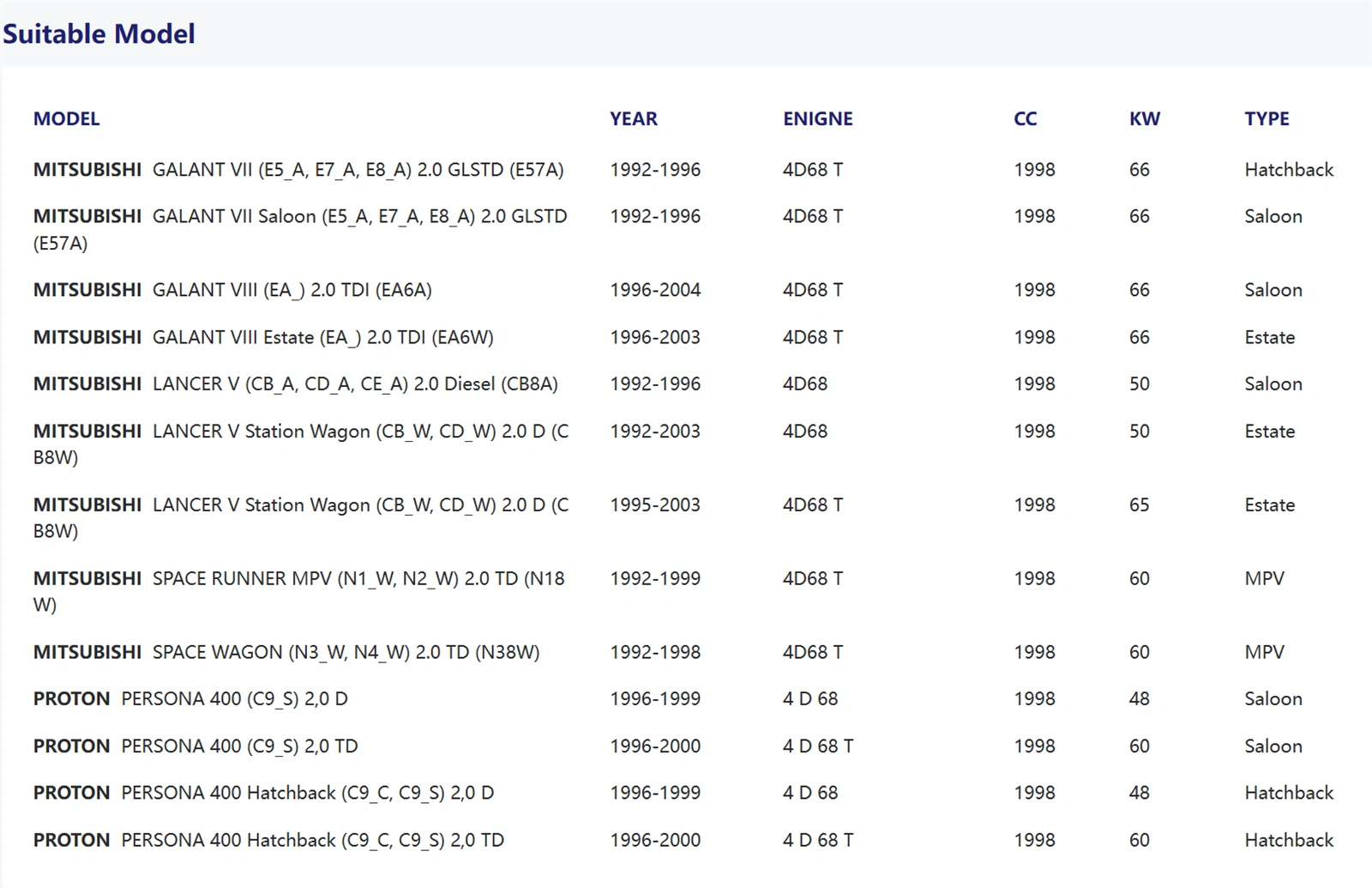Click the Suitable Model section heading
This screenshot has width=1372, height=888.
pos(99,34)
